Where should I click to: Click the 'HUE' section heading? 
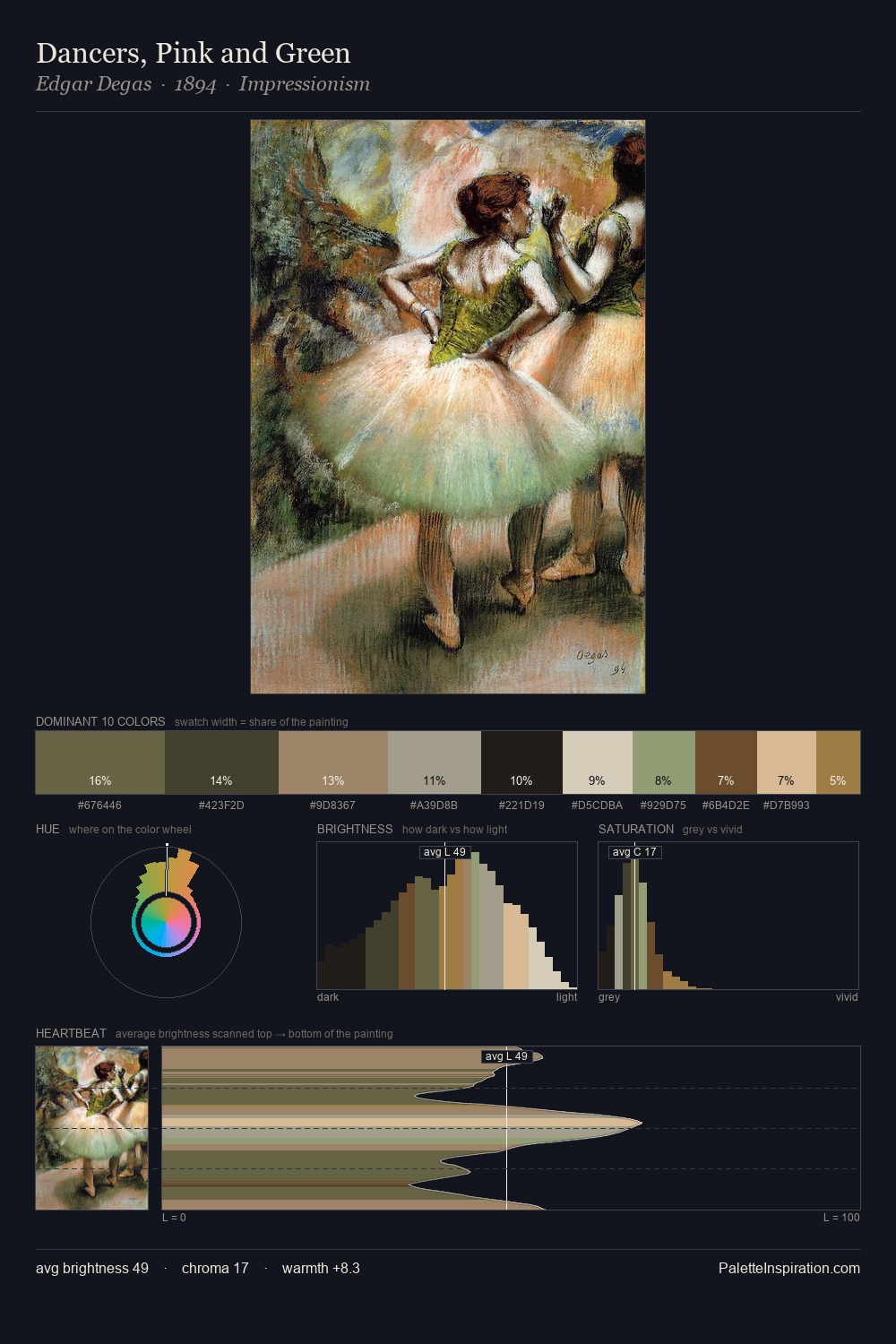point(47,829)
